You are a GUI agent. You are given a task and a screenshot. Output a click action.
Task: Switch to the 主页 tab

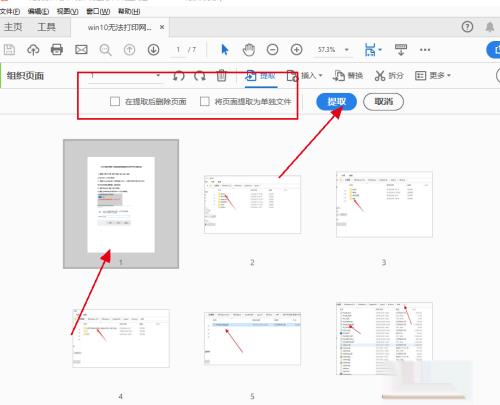coord(13,27)
